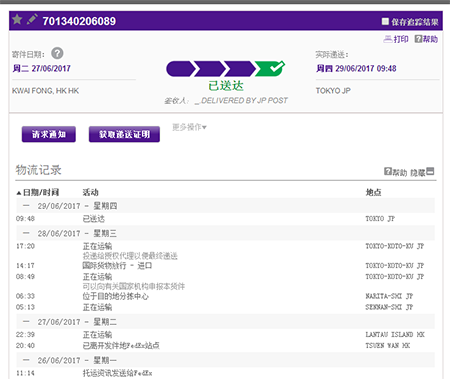The height and width of the screenshot is (379, 450).
Task: Click 投递给授权代理以便最终递送 detail text
Action: coord(130,256)
